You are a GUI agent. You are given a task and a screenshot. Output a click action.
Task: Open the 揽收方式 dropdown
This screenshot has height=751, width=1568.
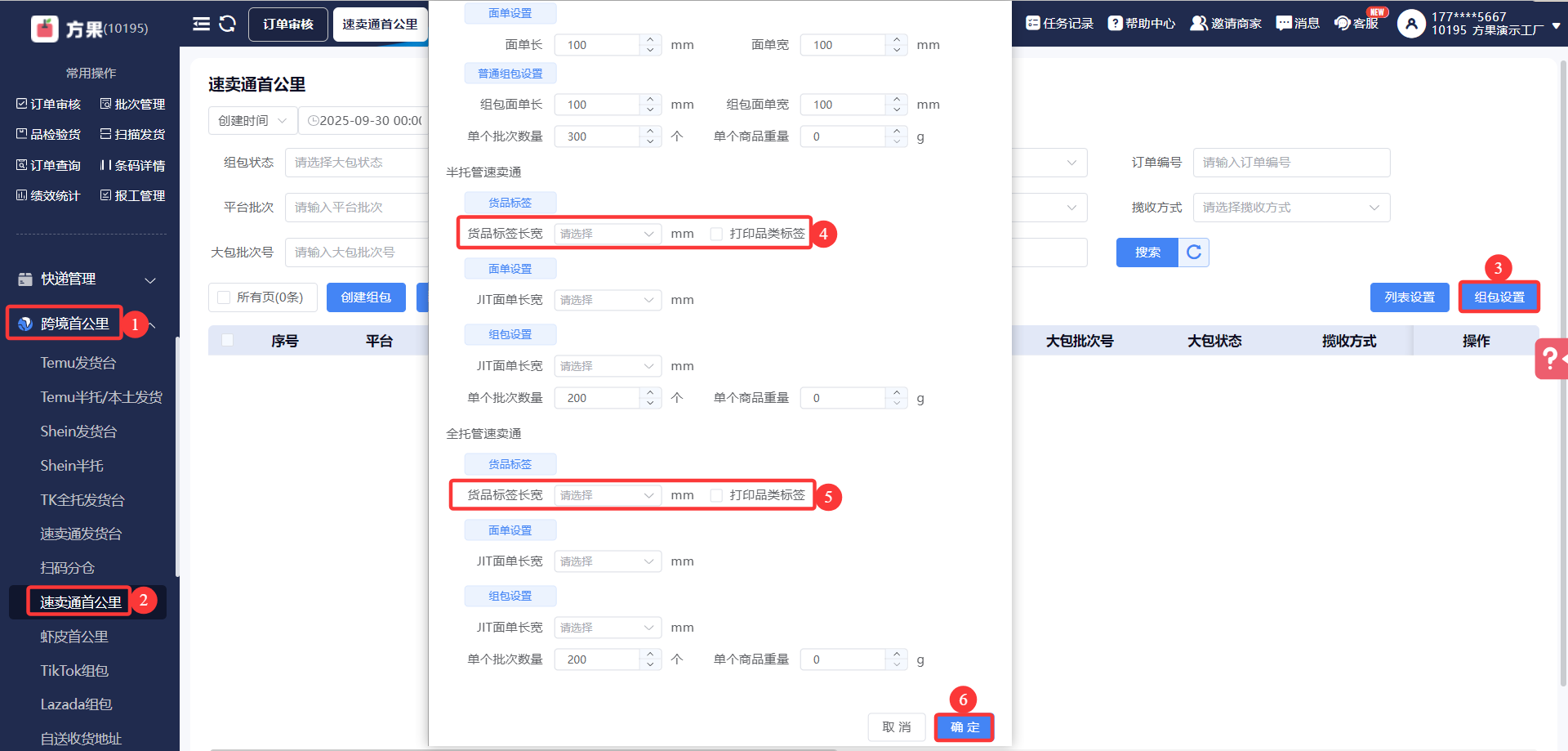[1291, 208]
